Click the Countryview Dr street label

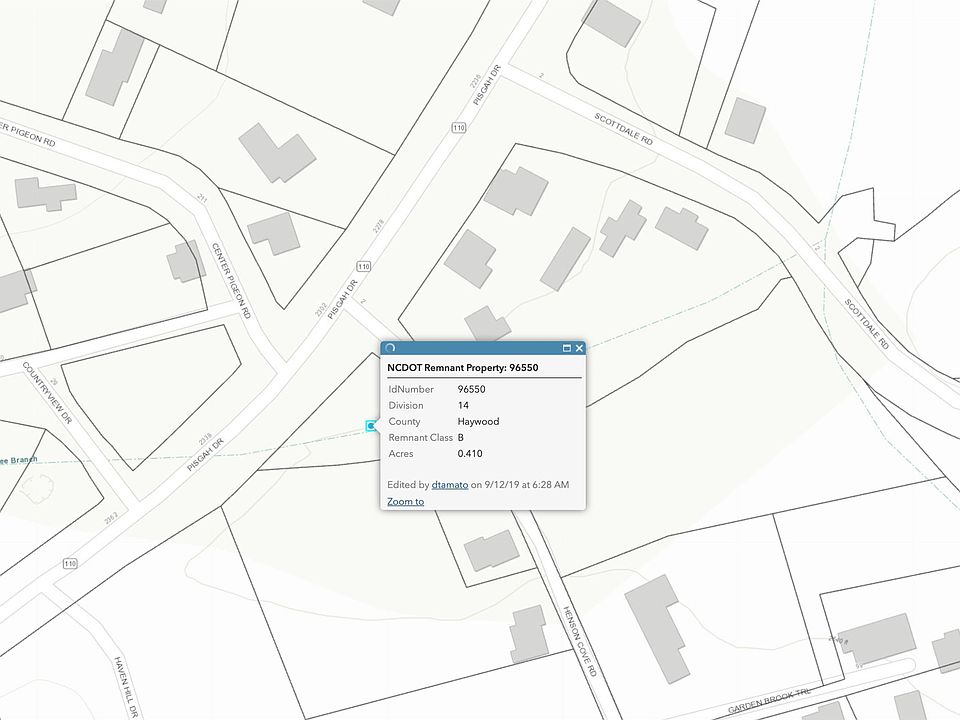(47, 392)
